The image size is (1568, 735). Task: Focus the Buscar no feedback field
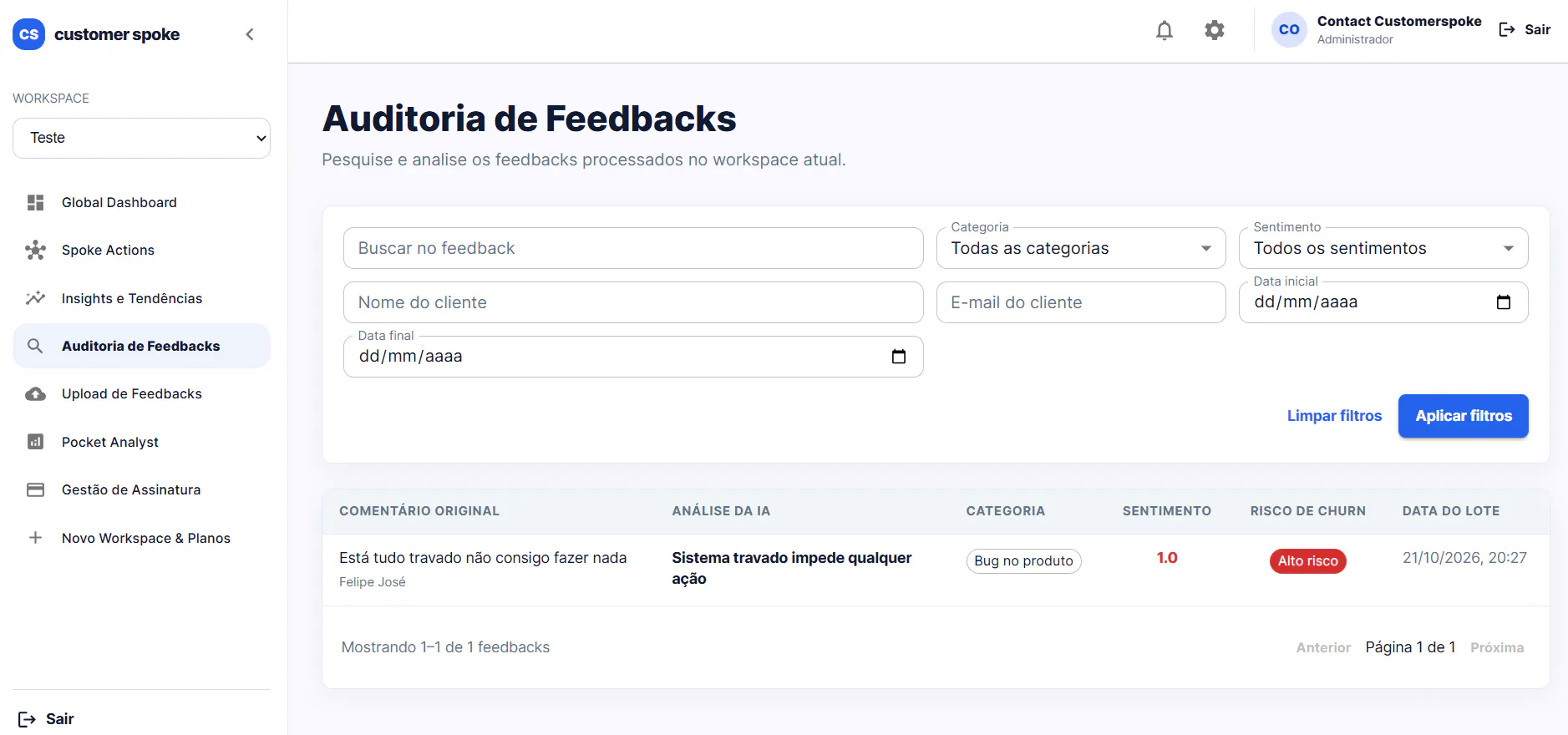633,248
